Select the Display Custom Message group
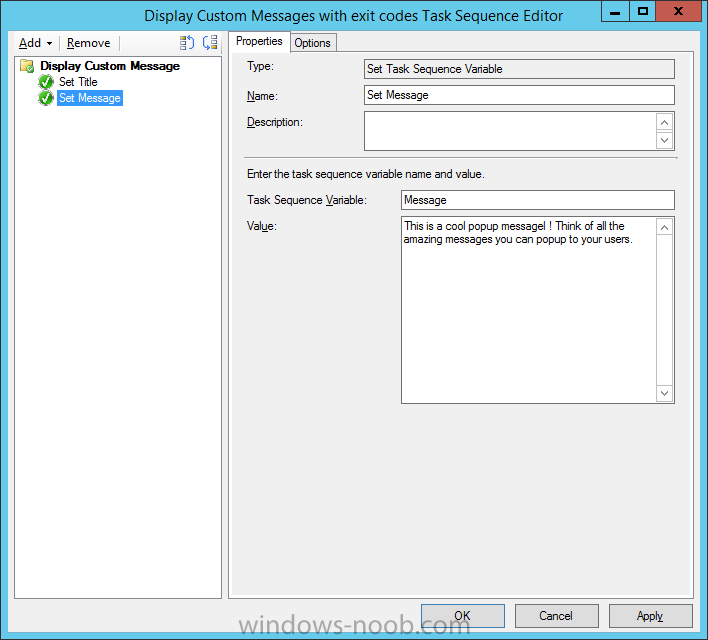This screenshot has height=640, width=708. point(110,66)
